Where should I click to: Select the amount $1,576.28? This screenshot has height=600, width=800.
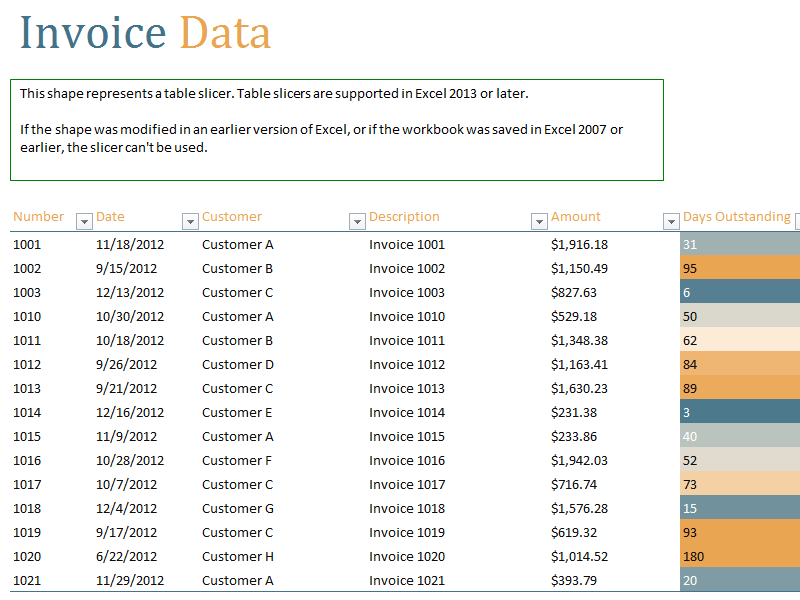click(579, 509)
